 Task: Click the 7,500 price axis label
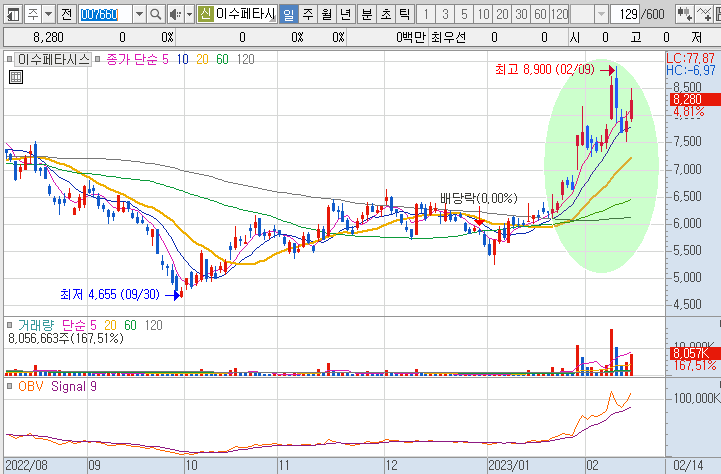click(x=687, y=142)
